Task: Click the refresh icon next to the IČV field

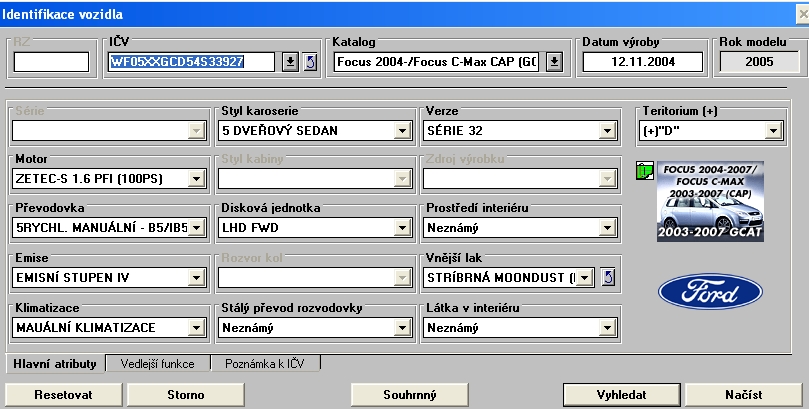Action: coord(310,62)
